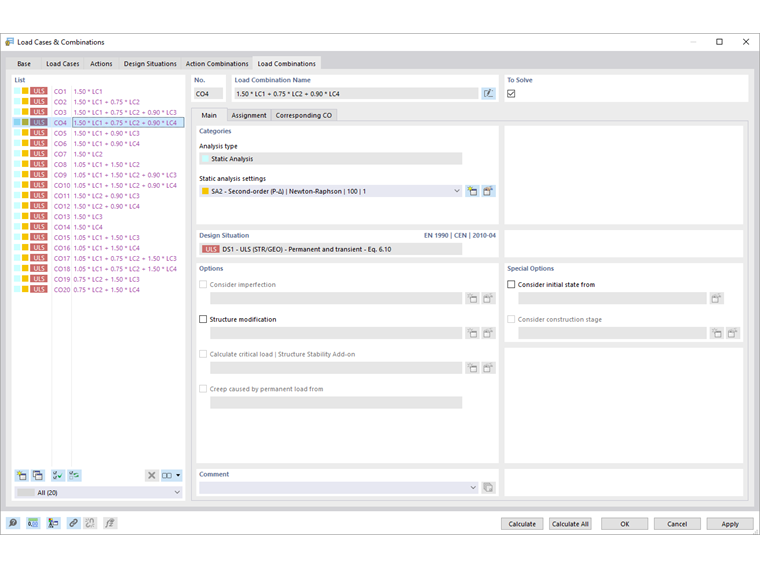Enable Consider initial state from checkbox
The width and height of the screenshot is (760, 569).
[x=511, y=284]
